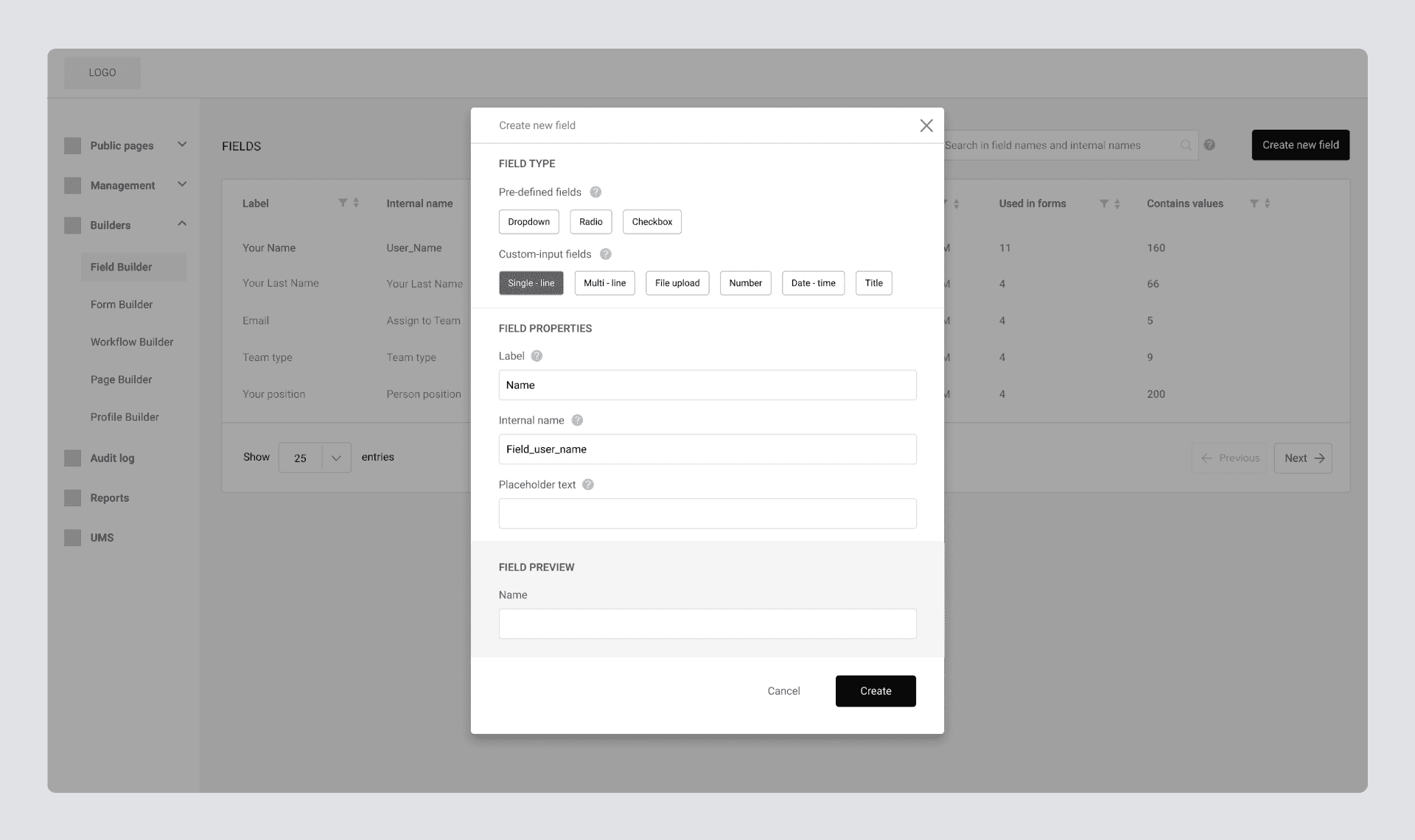Click the sort arrows on Used in forms column
The height and width of the screenshot is (840, 1415).
coord(1117,203)
